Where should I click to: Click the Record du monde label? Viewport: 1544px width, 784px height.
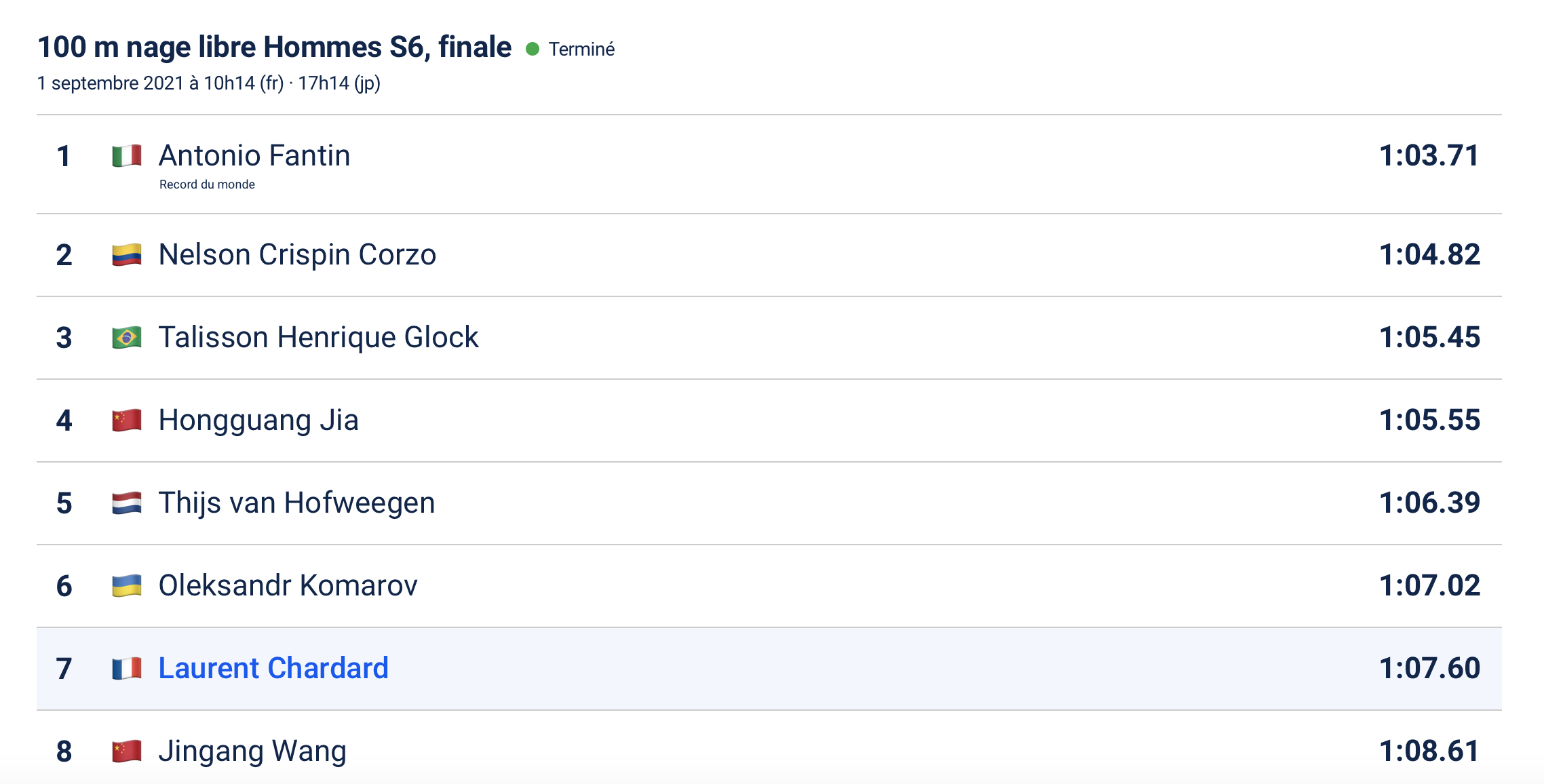point(207,184)
